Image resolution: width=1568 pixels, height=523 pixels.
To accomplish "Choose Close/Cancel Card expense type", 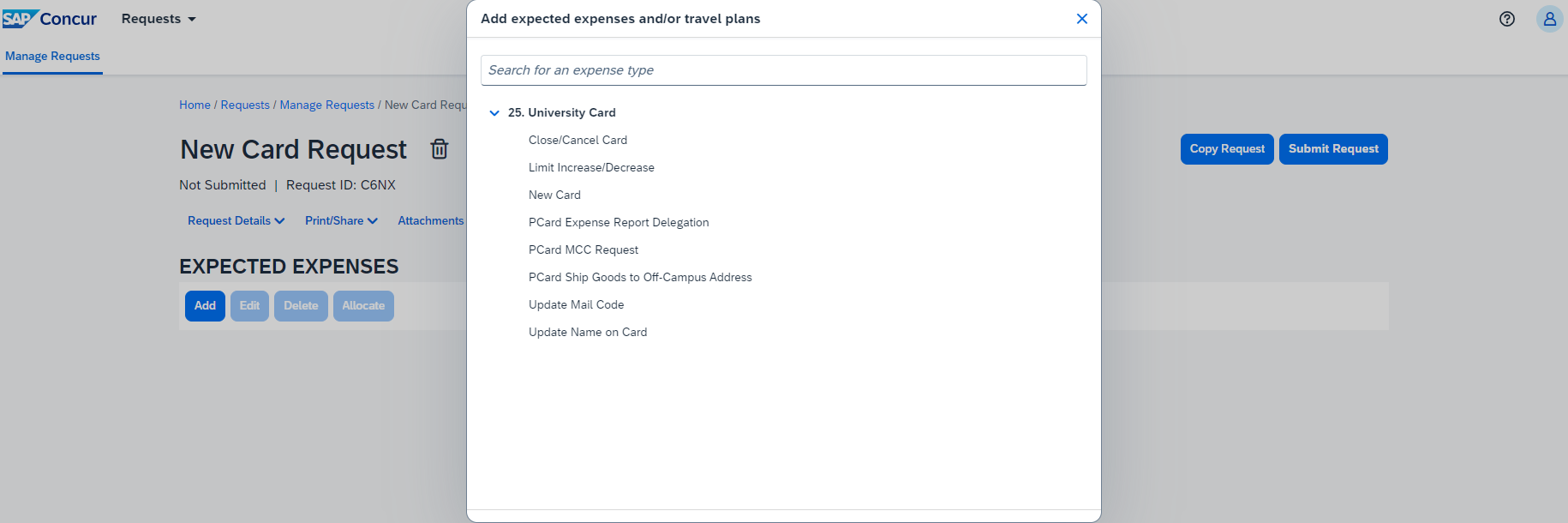I will click(x=578, y=140).
